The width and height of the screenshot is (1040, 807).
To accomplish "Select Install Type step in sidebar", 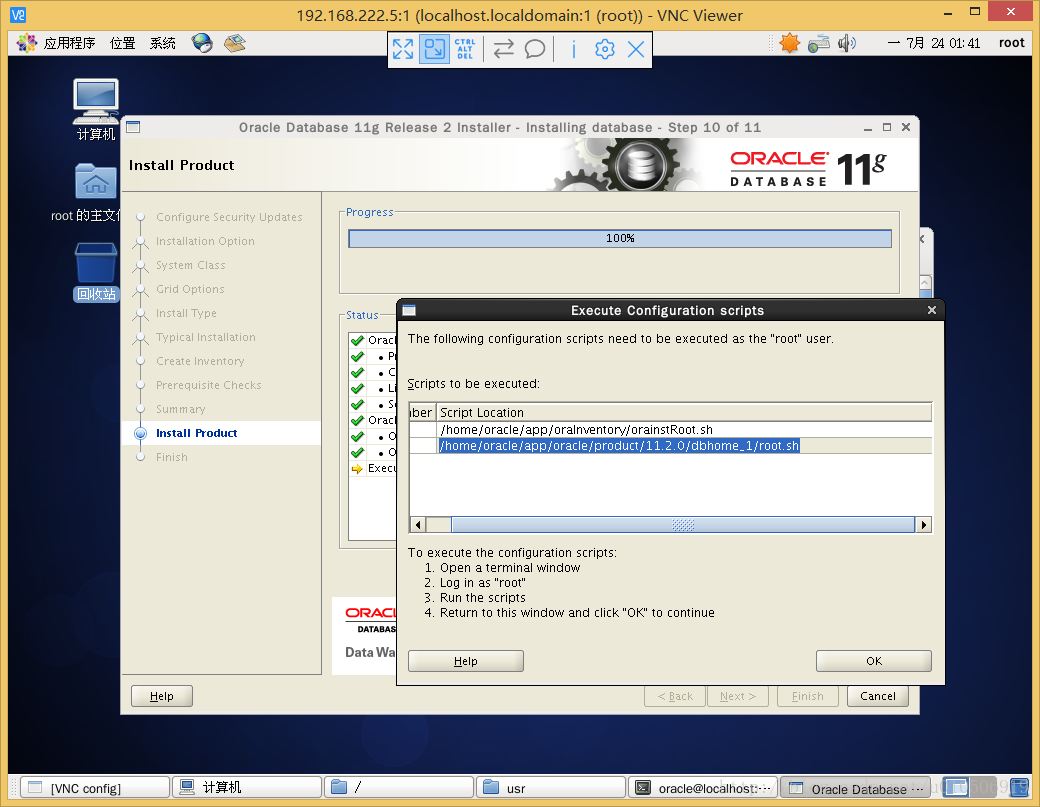I will pos(186,313).
